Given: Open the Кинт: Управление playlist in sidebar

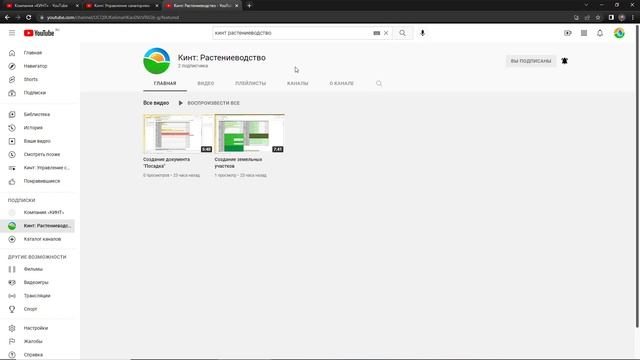Looking at the screenshot, I should pyautogui.click(x=37, y=168).
